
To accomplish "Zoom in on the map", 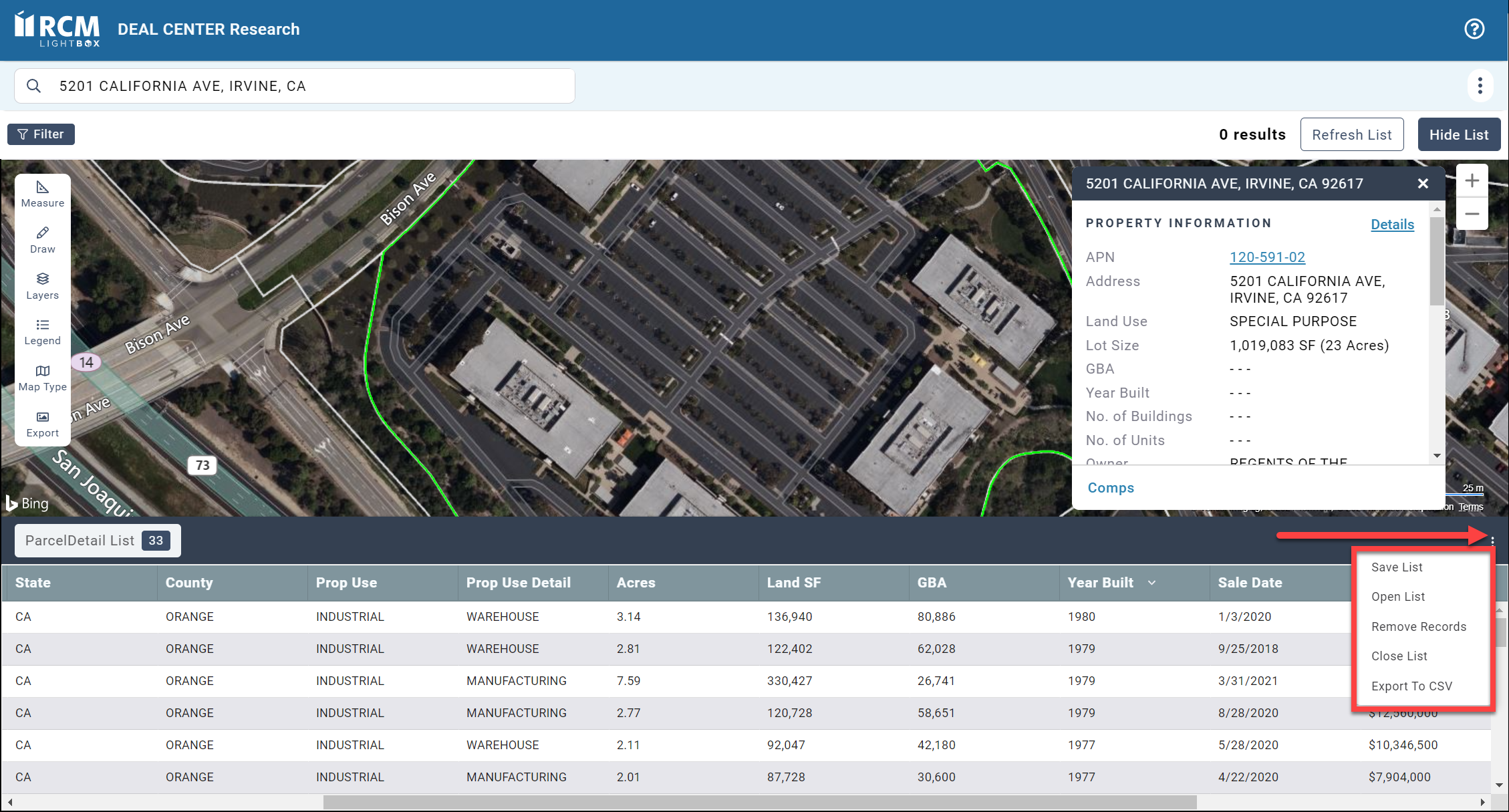I will (x=1472, y=180).
